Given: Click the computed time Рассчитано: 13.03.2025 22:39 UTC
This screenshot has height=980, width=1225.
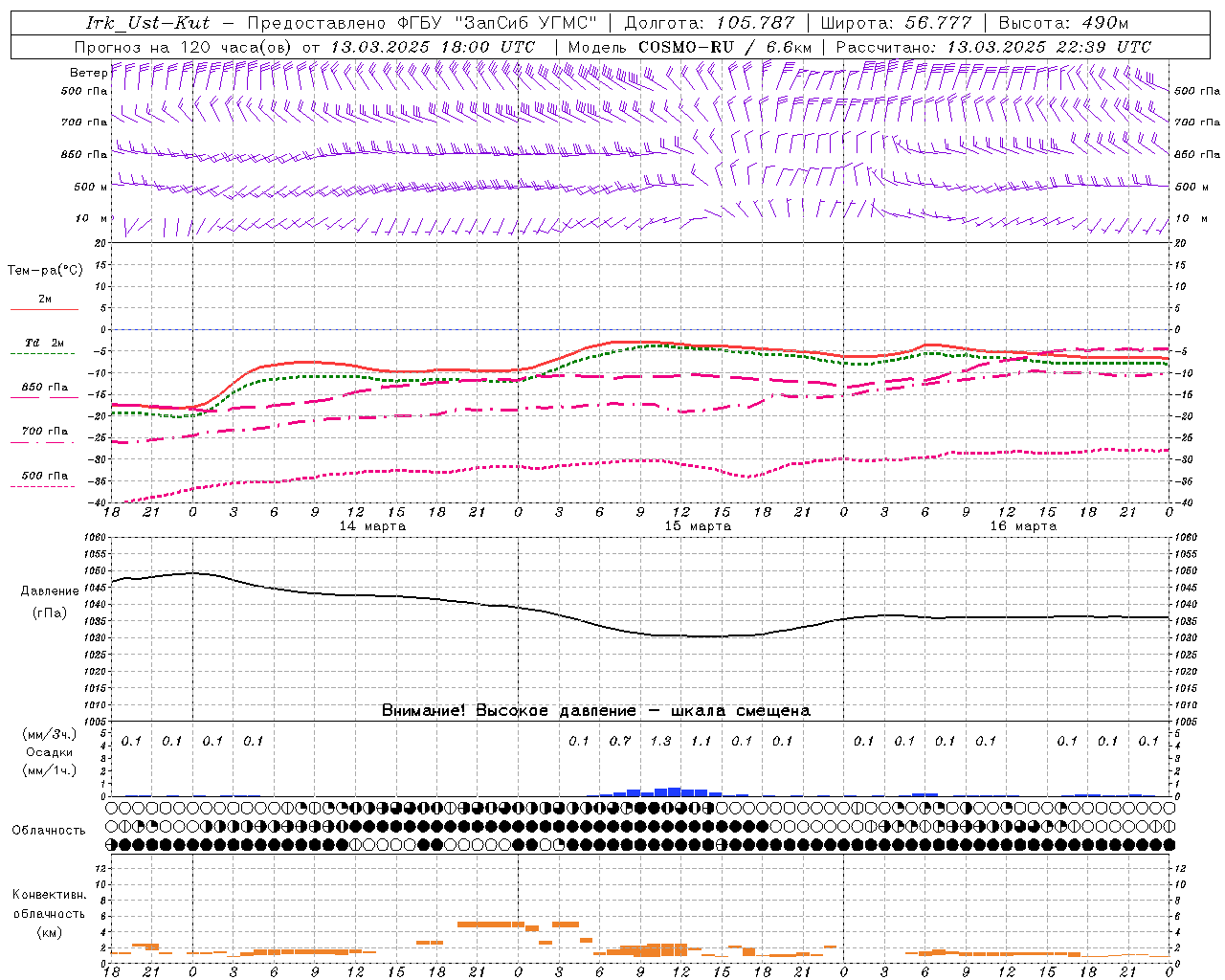Looking at the screenshot, I should click(993, 47).
